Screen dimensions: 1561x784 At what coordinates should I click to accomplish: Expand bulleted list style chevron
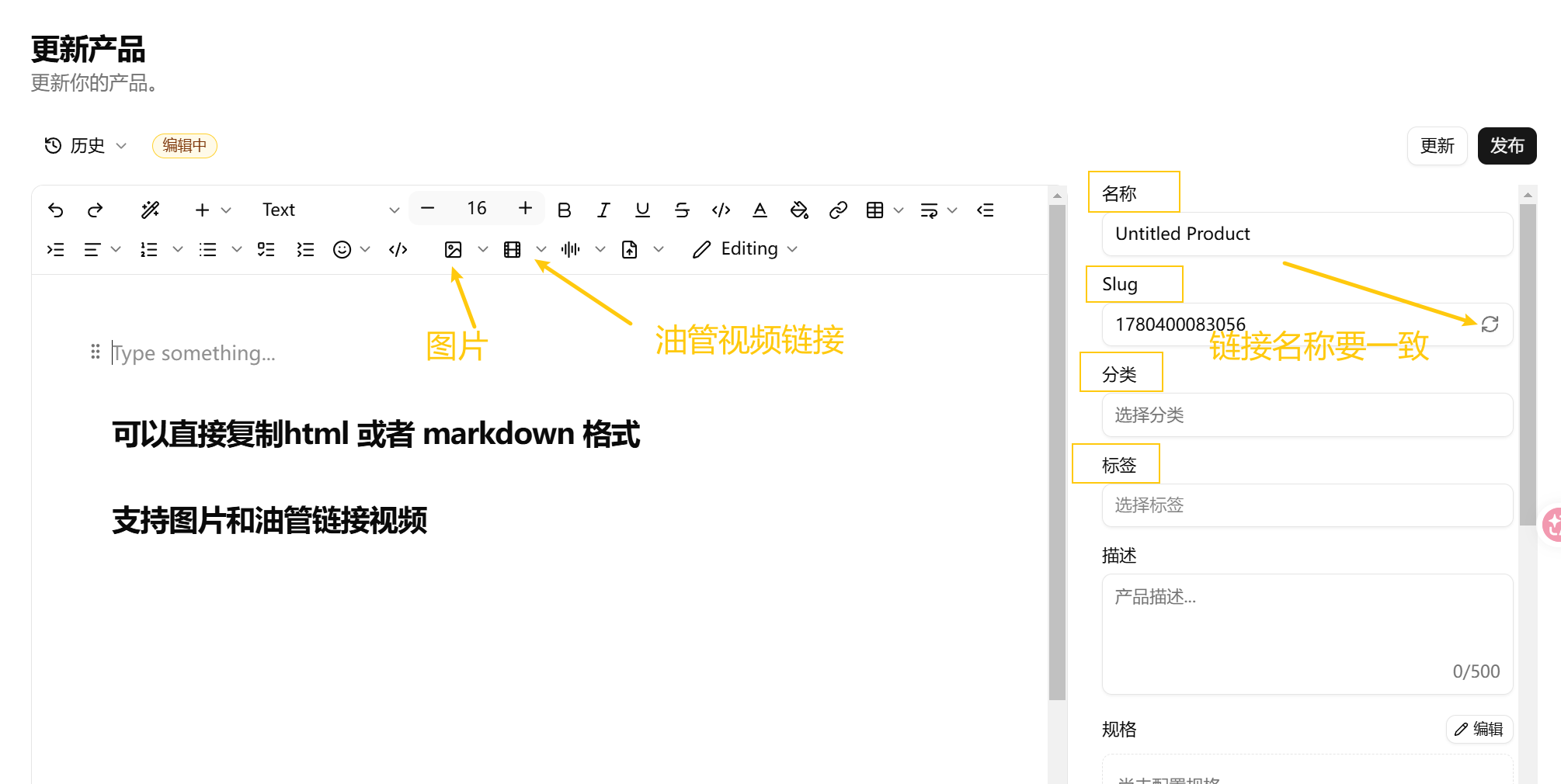(237, 249)
